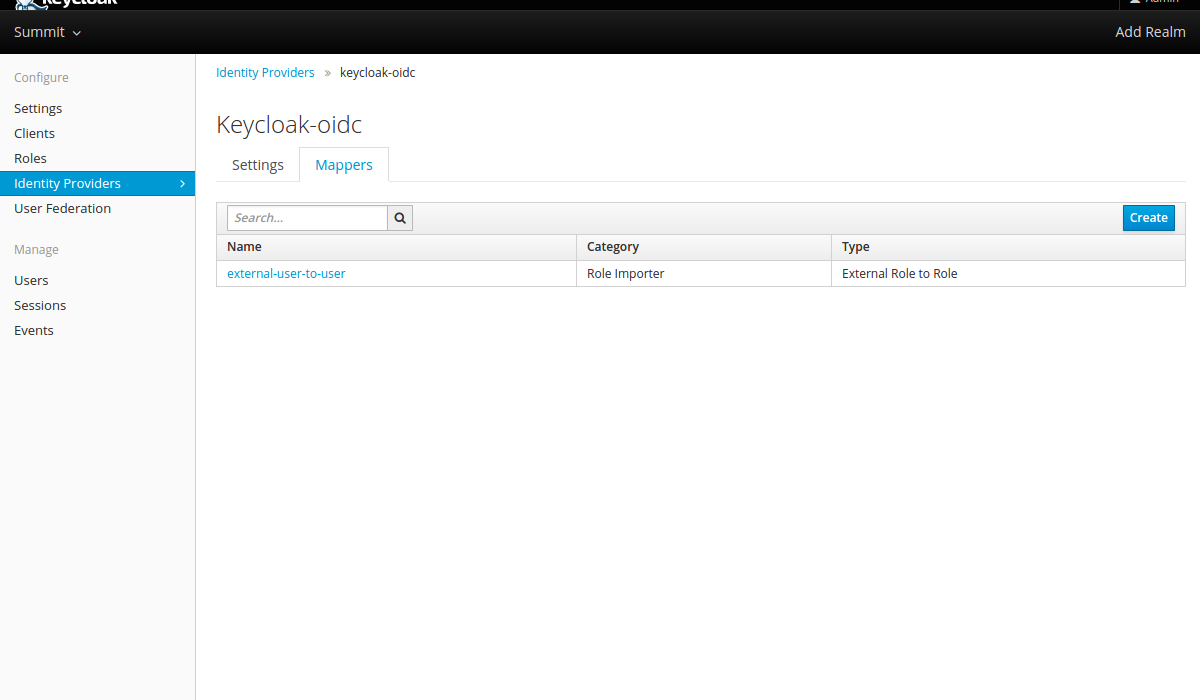The width and height of the screenshot is (1200, 700).
Task: Open User Federation in the sidebar
Action: pyautogui.click(x=62, y=208)
